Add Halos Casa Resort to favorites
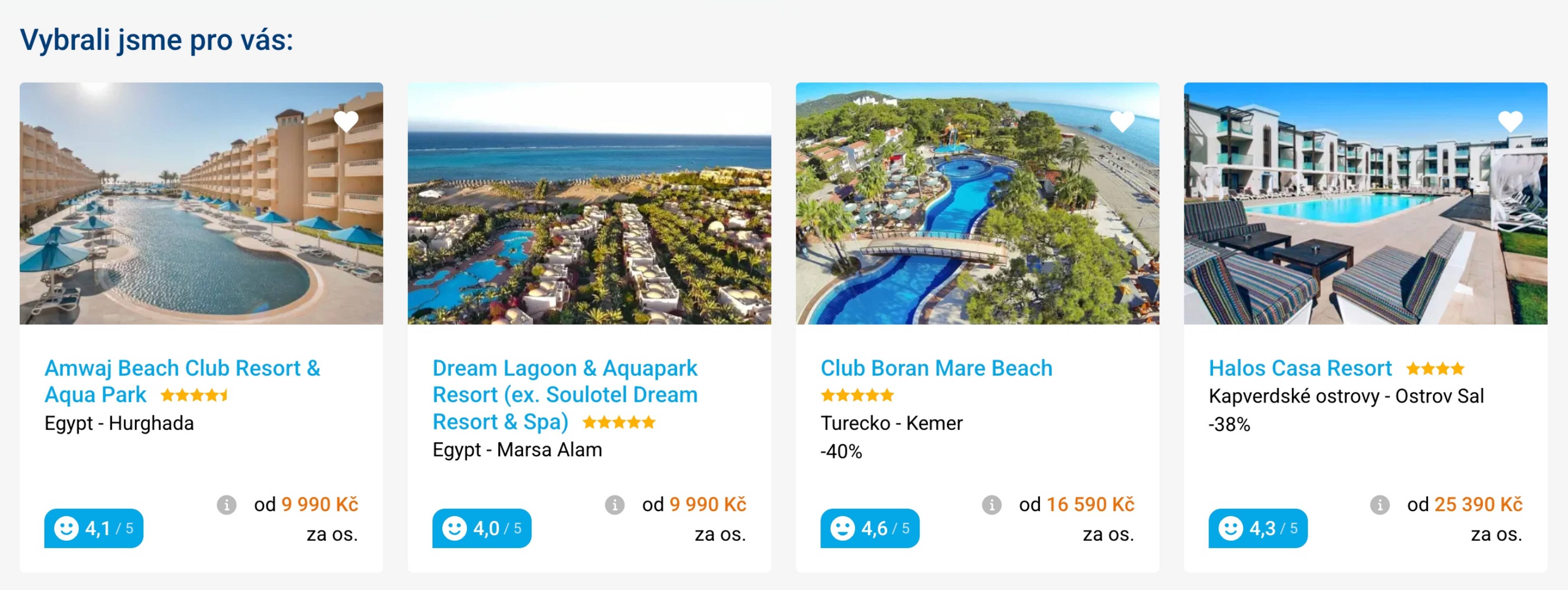The image size is (1568, 590). [1510, 121]
